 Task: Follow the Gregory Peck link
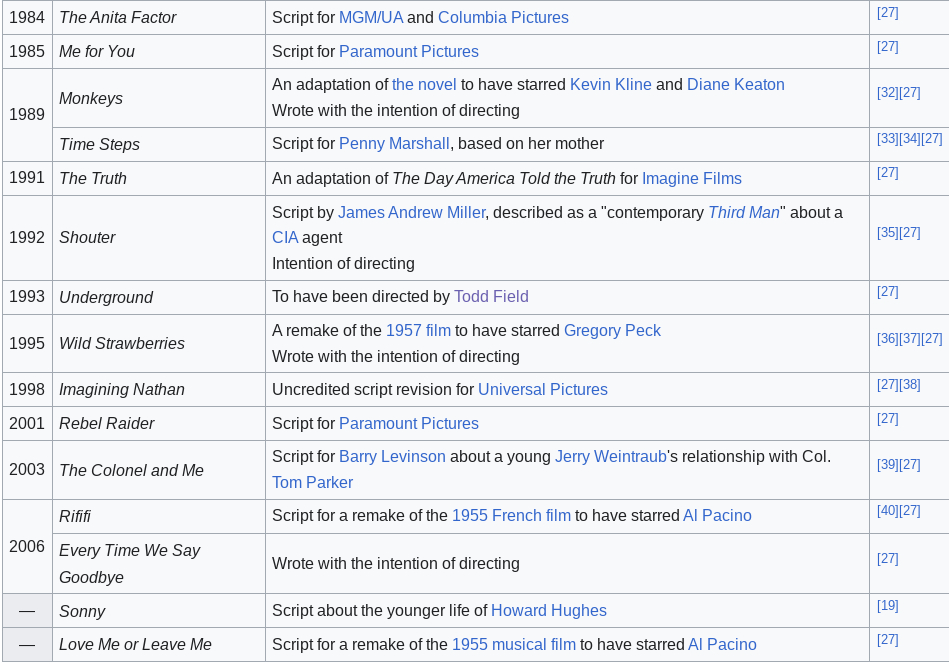(612, 331)
